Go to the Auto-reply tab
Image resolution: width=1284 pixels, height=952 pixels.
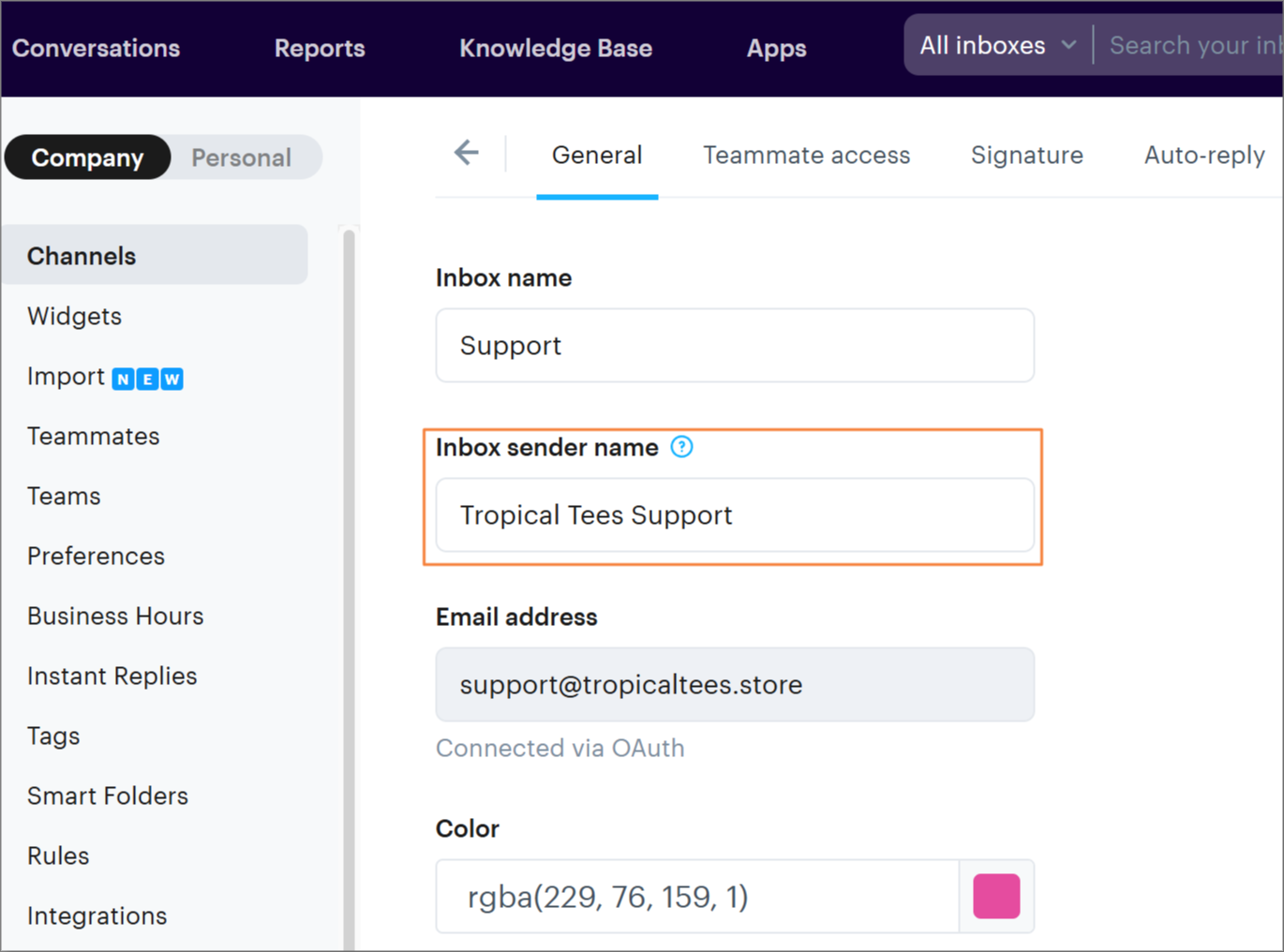[x=1203, y=155]
